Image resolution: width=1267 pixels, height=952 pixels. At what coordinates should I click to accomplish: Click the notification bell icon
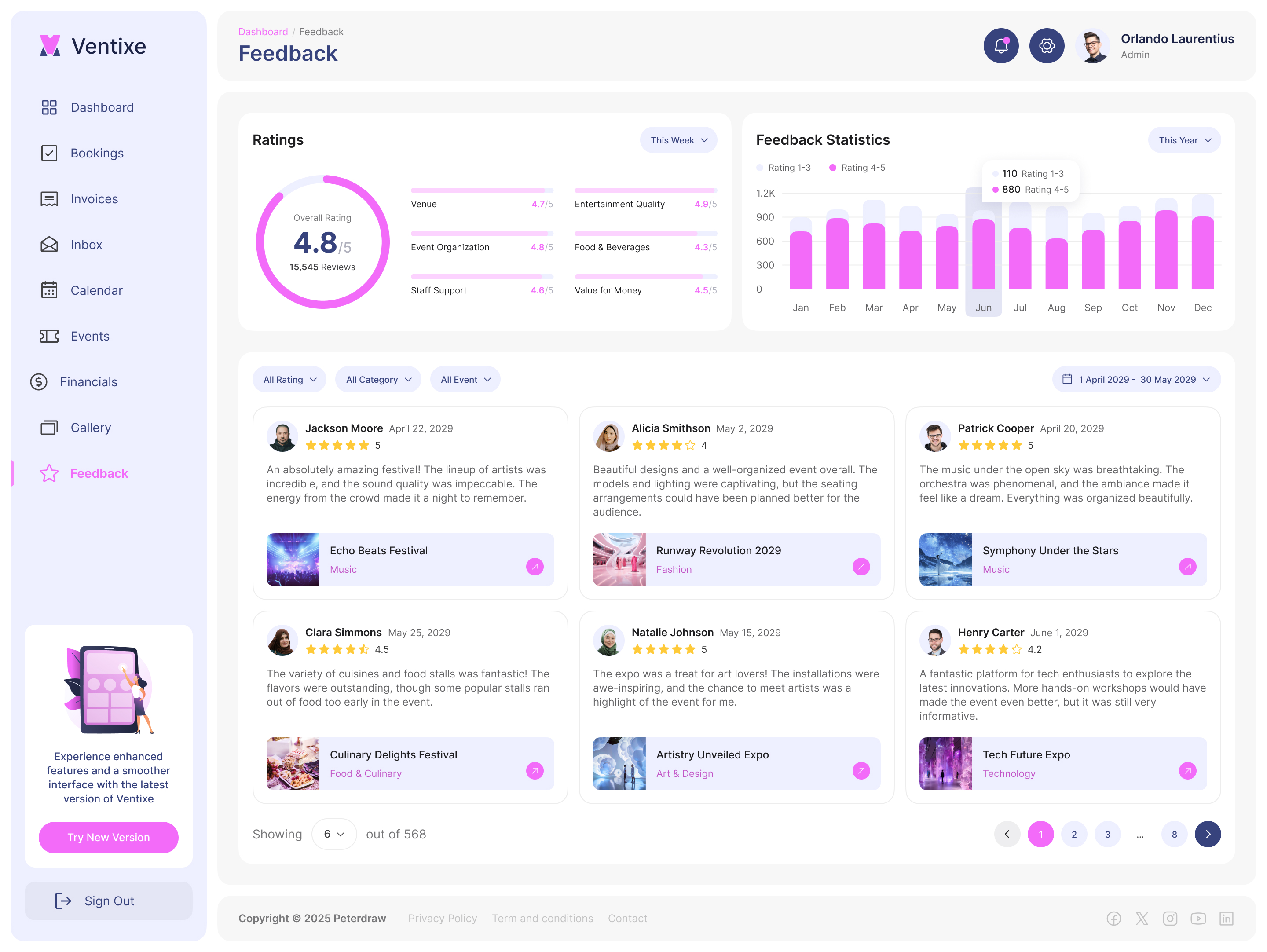tap(1001, 46)
